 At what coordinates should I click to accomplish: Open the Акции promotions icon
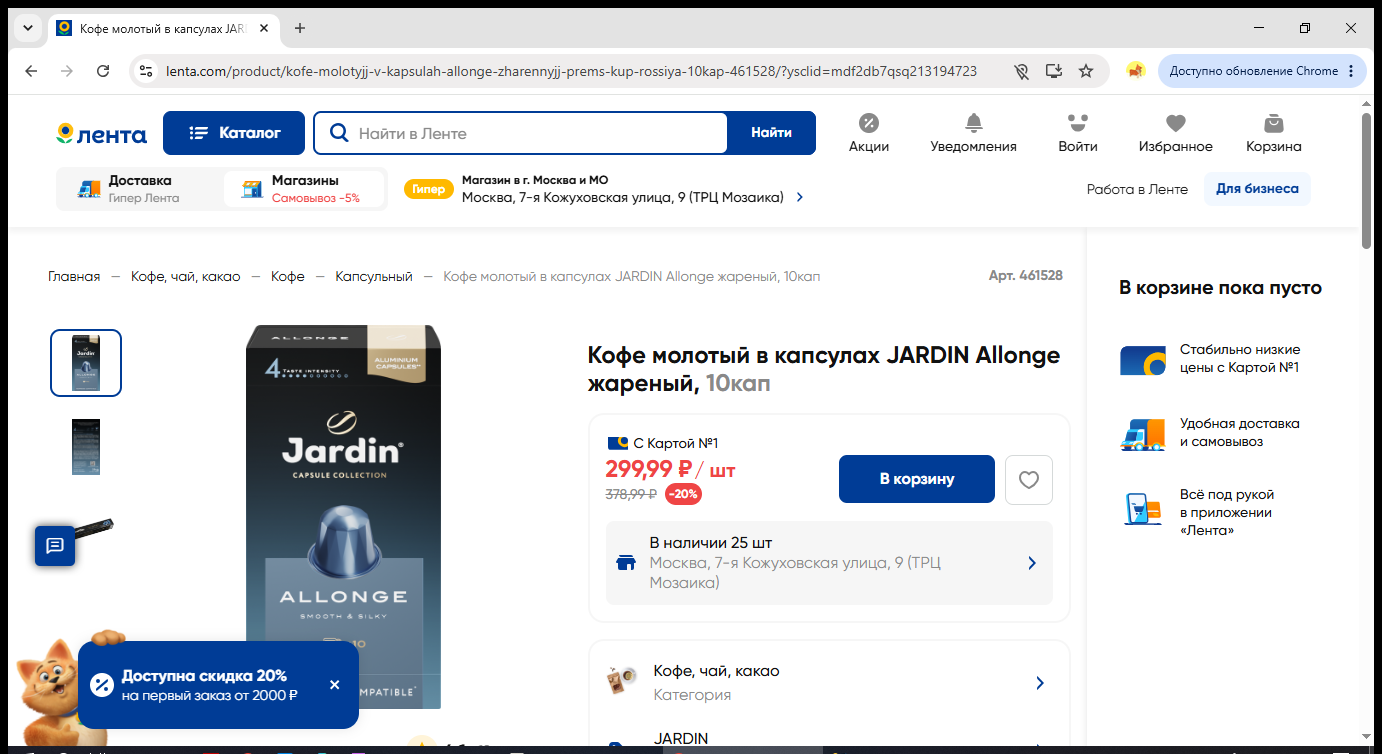[868, 133]
